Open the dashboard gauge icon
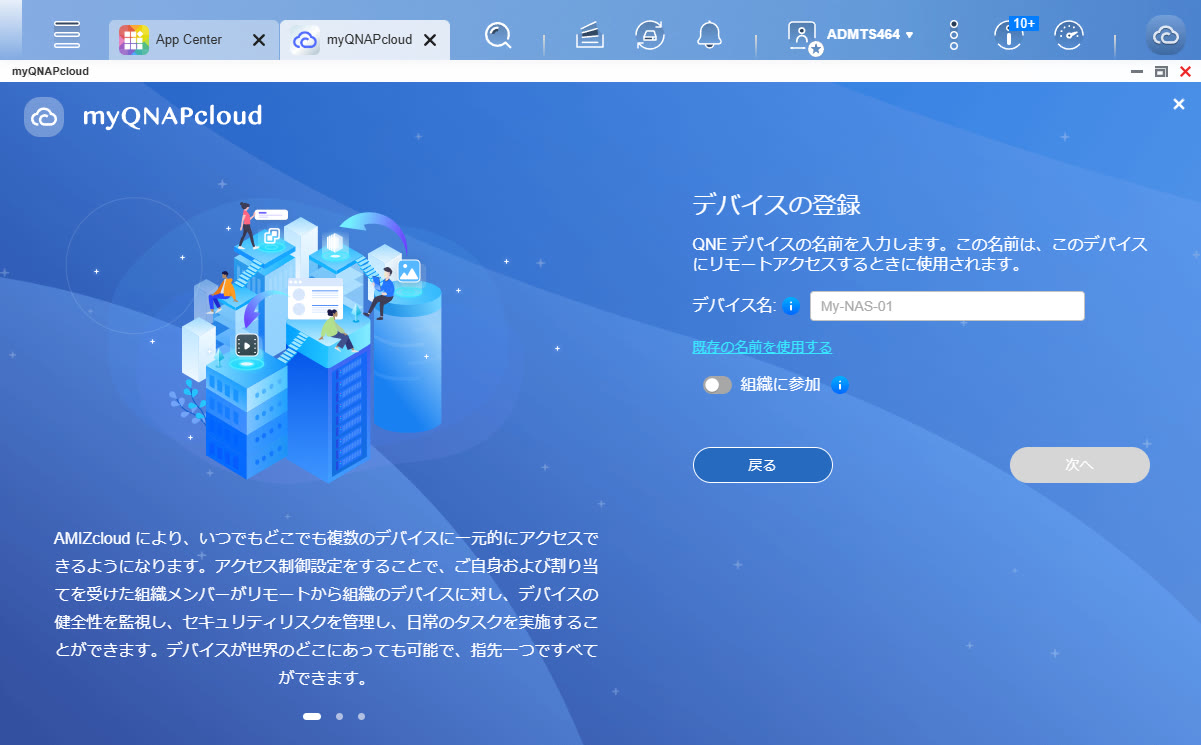This screenshot has width=1201, height=745. click(1069, 36)
